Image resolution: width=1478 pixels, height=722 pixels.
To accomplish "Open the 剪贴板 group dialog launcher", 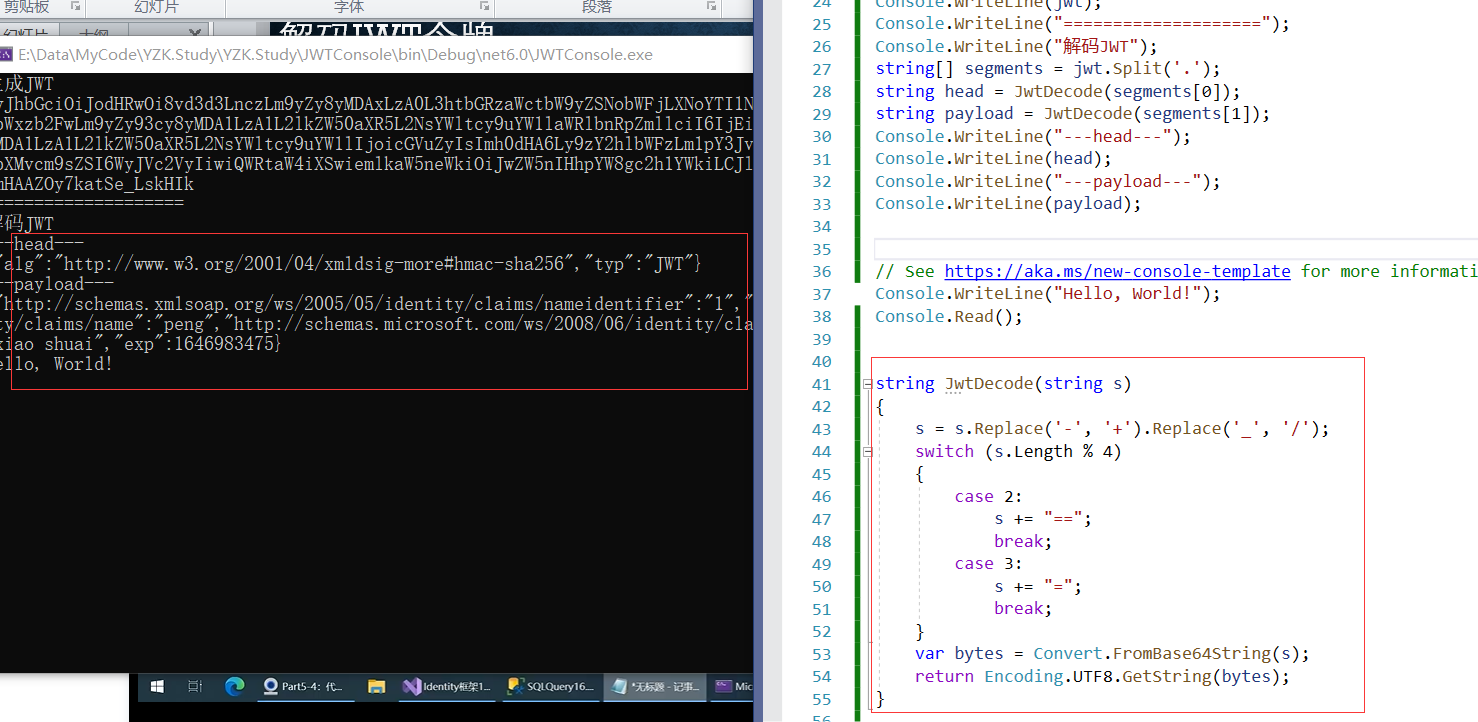I will pyautogui.click(x=76, y=7).
